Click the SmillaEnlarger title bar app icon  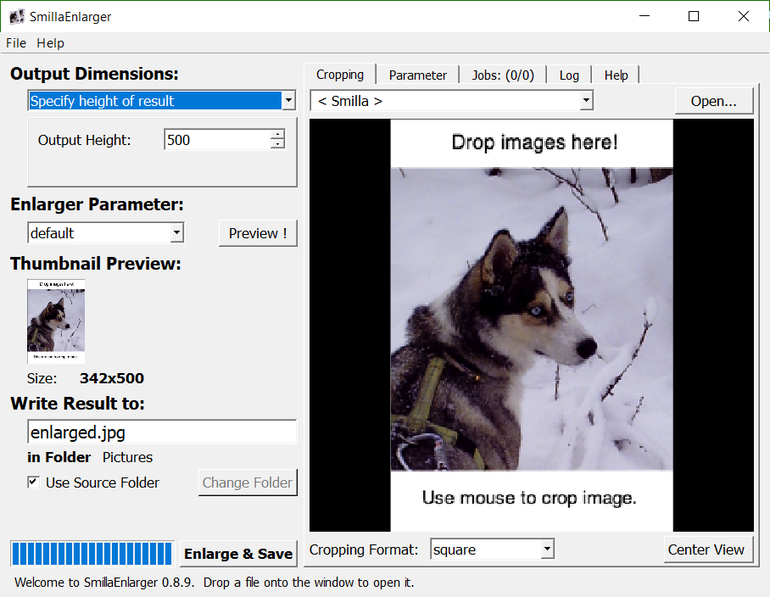[16, 17]
